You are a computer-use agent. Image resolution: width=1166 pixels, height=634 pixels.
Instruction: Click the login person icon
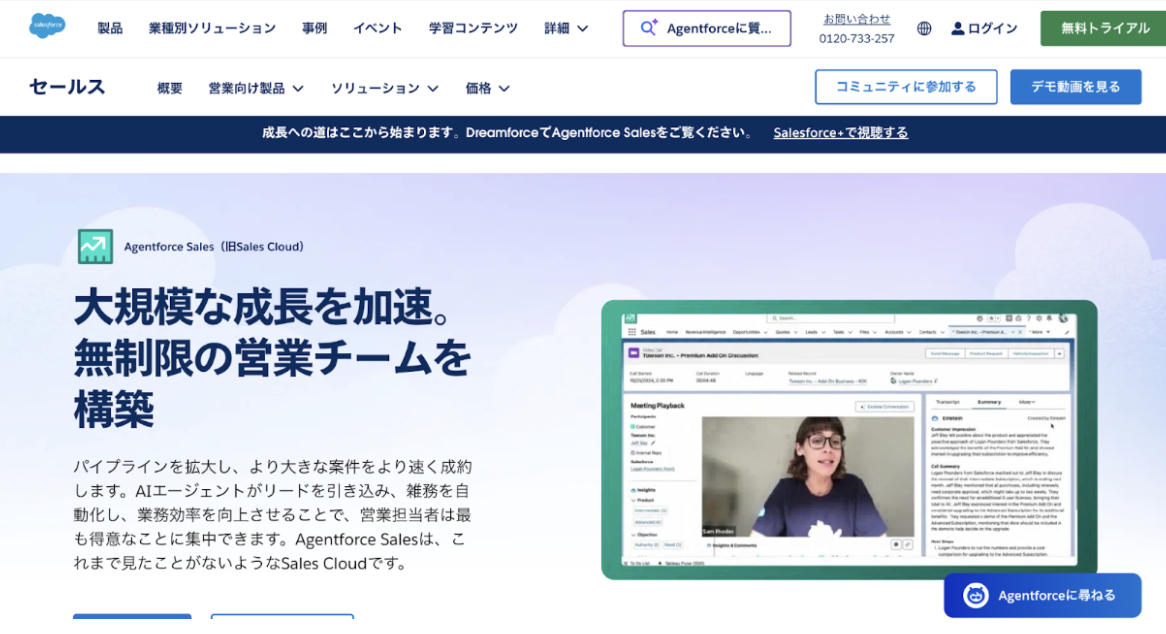click(x=958, y=29)
